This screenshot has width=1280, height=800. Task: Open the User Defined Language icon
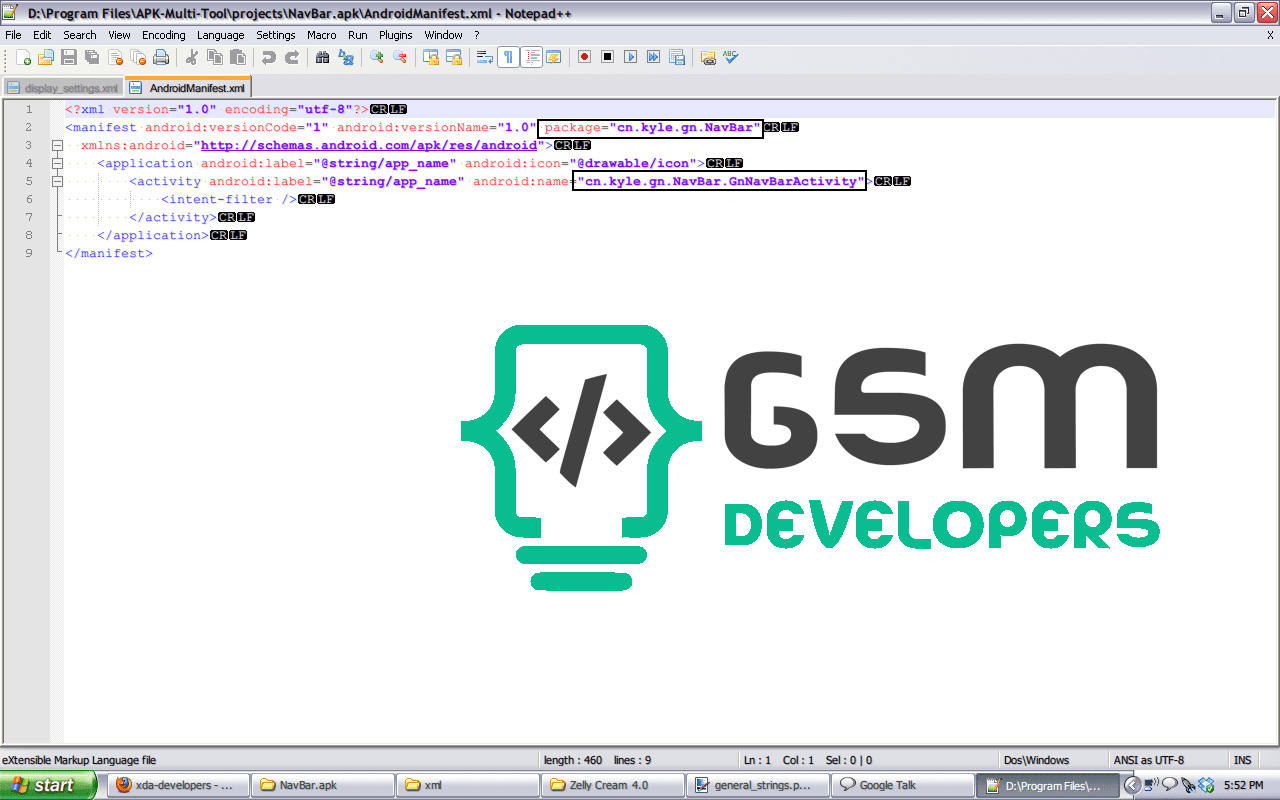pyautogui.click(x=553, y=57)
